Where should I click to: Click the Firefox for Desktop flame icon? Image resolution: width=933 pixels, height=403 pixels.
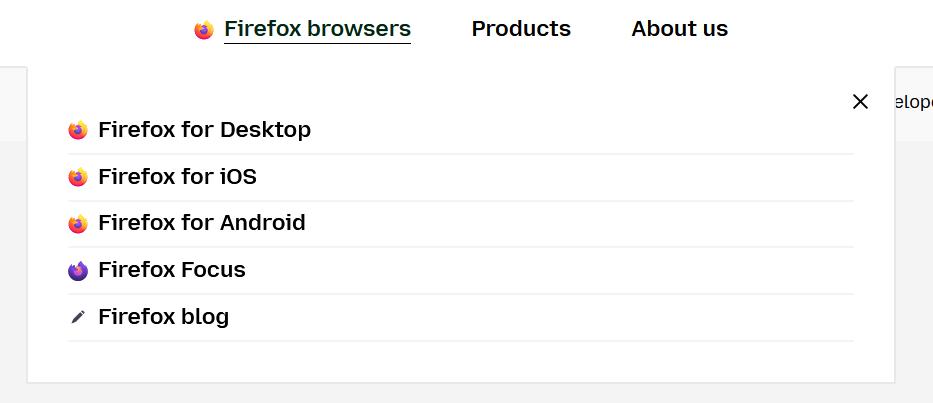78,130
